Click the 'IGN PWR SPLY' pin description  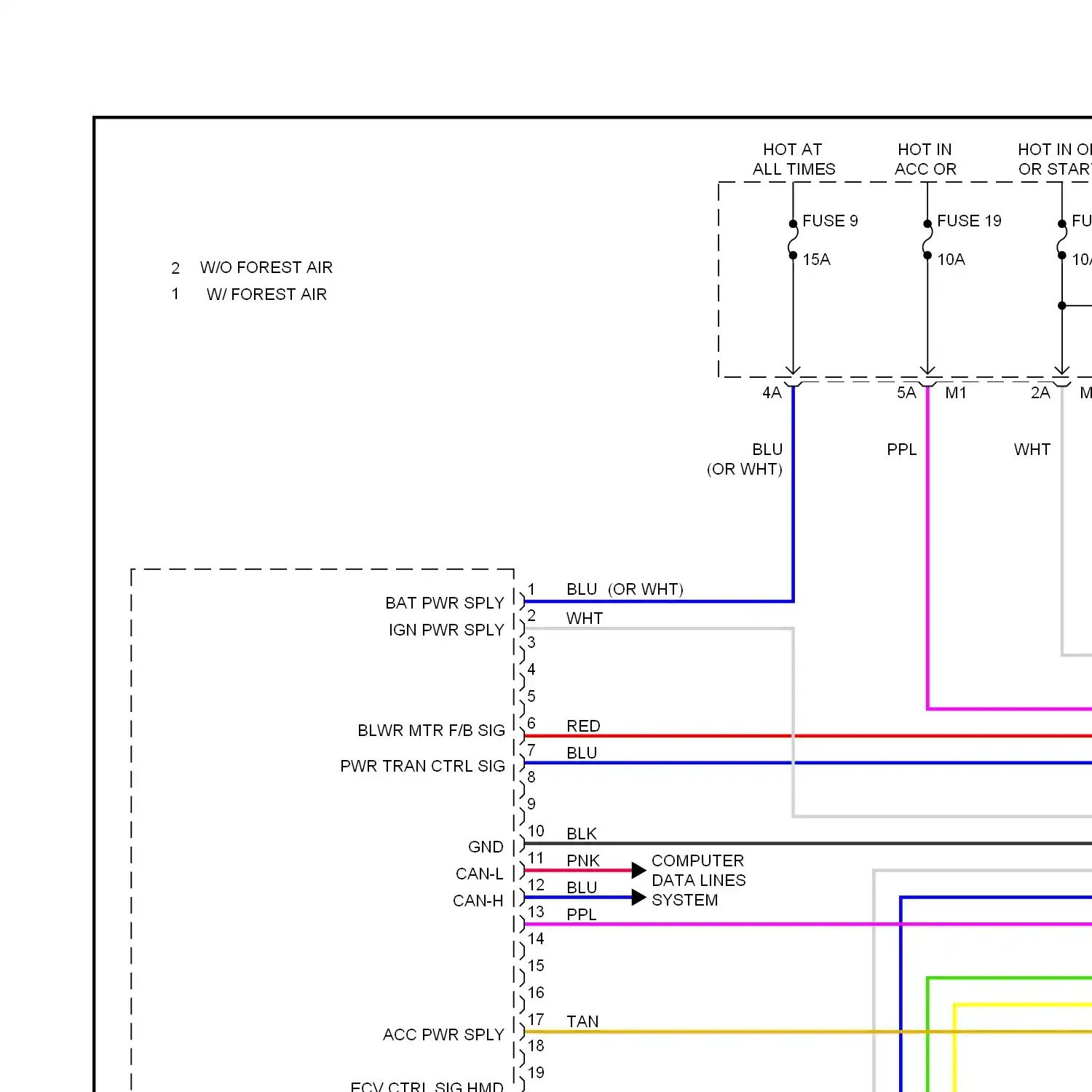(446, 630)
